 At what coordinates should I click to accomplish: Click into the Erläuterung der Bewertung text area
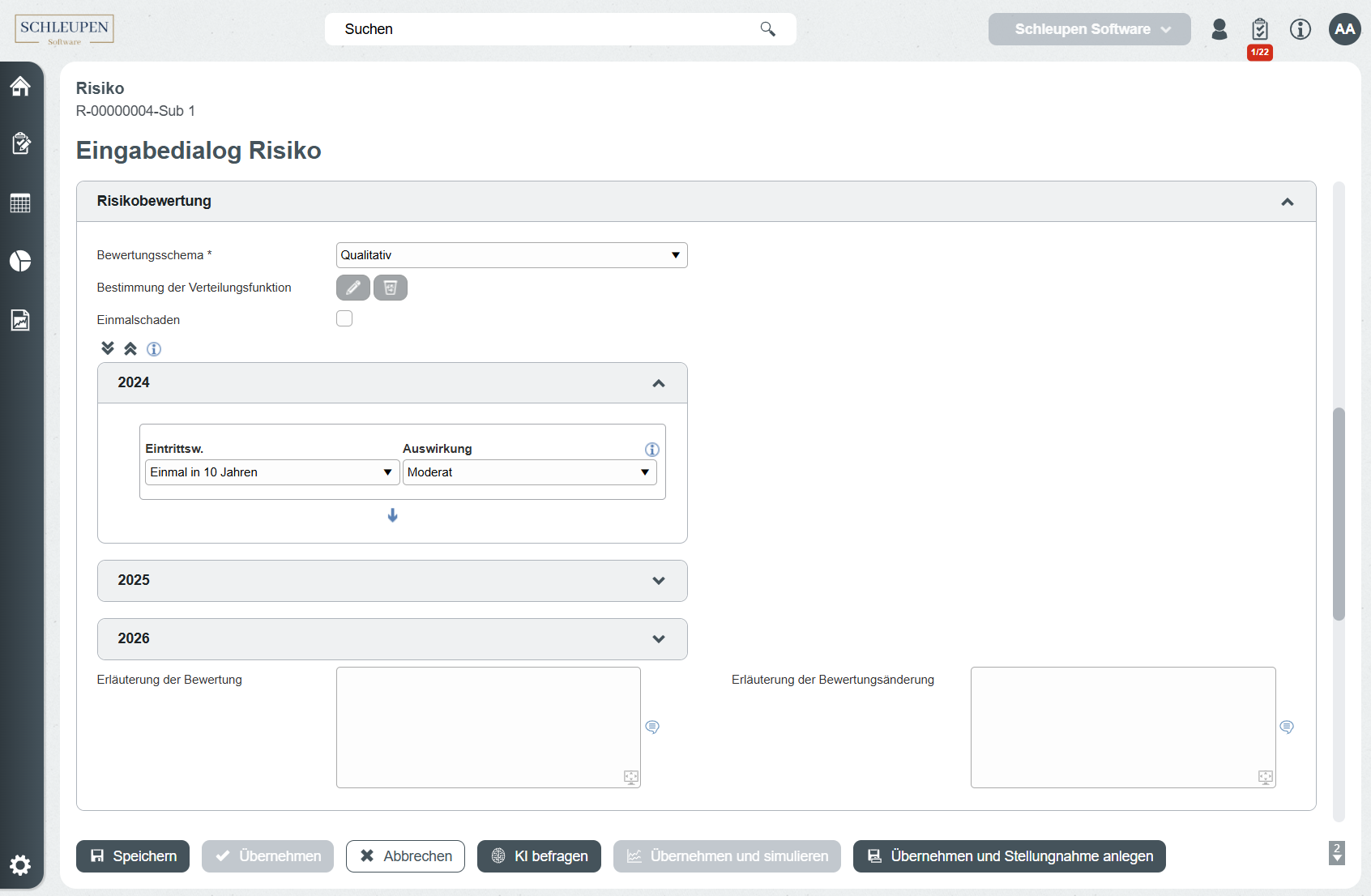pyautogui.click(x=488, y=727)
